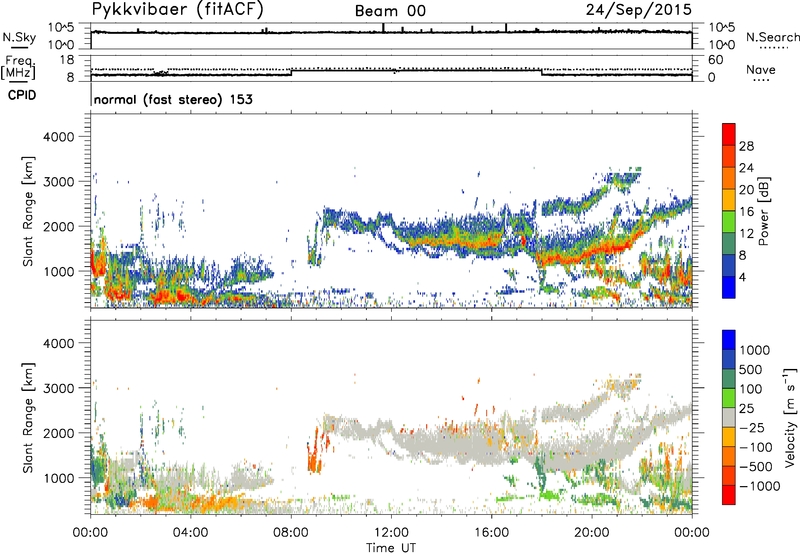Image resolution: width=800 pixels, height=554 pixels.
Task: Pick the blue top segment of Velocity colorbar
Action: [729, 340]
